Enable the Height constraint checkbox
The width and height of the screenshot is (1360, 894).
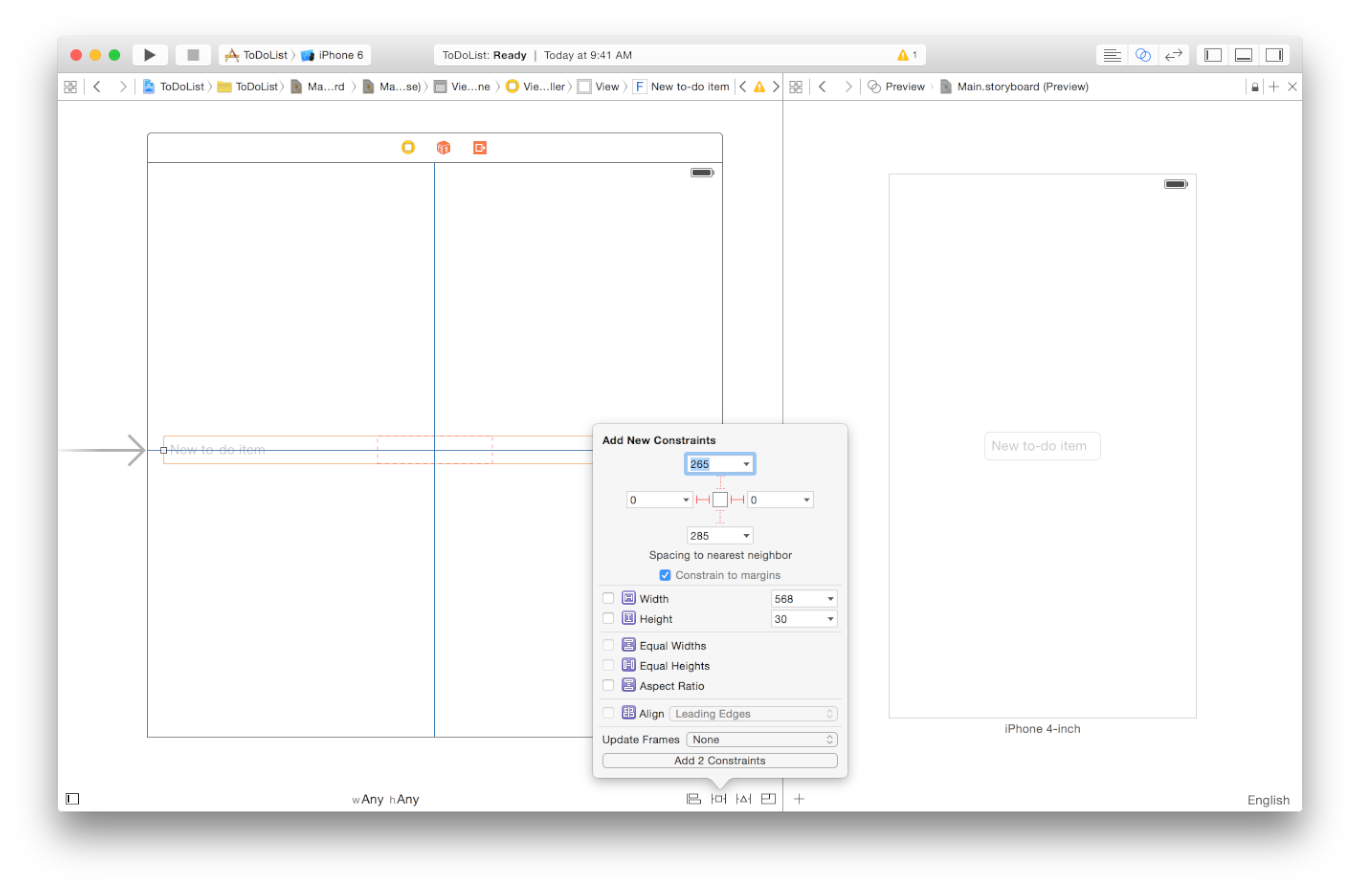[608, 619]
